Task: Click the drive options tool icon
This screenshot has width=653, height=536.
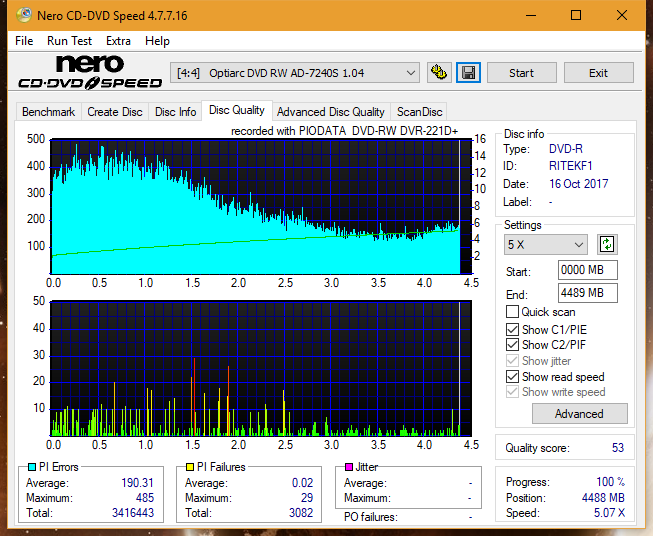Action: [439, 73]
